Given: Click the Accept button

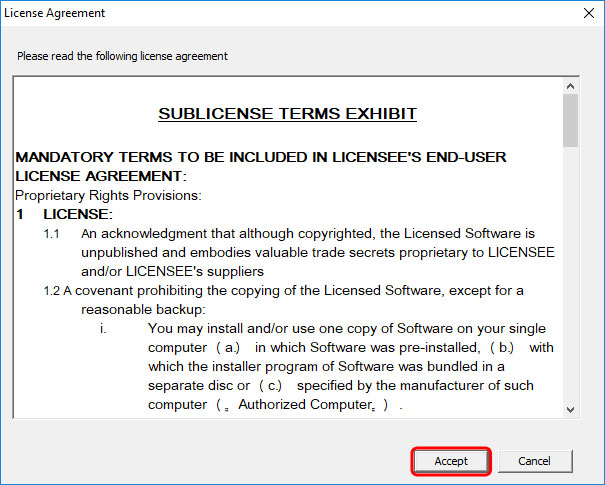Looking at the screenshot, I should click(451, 461).
